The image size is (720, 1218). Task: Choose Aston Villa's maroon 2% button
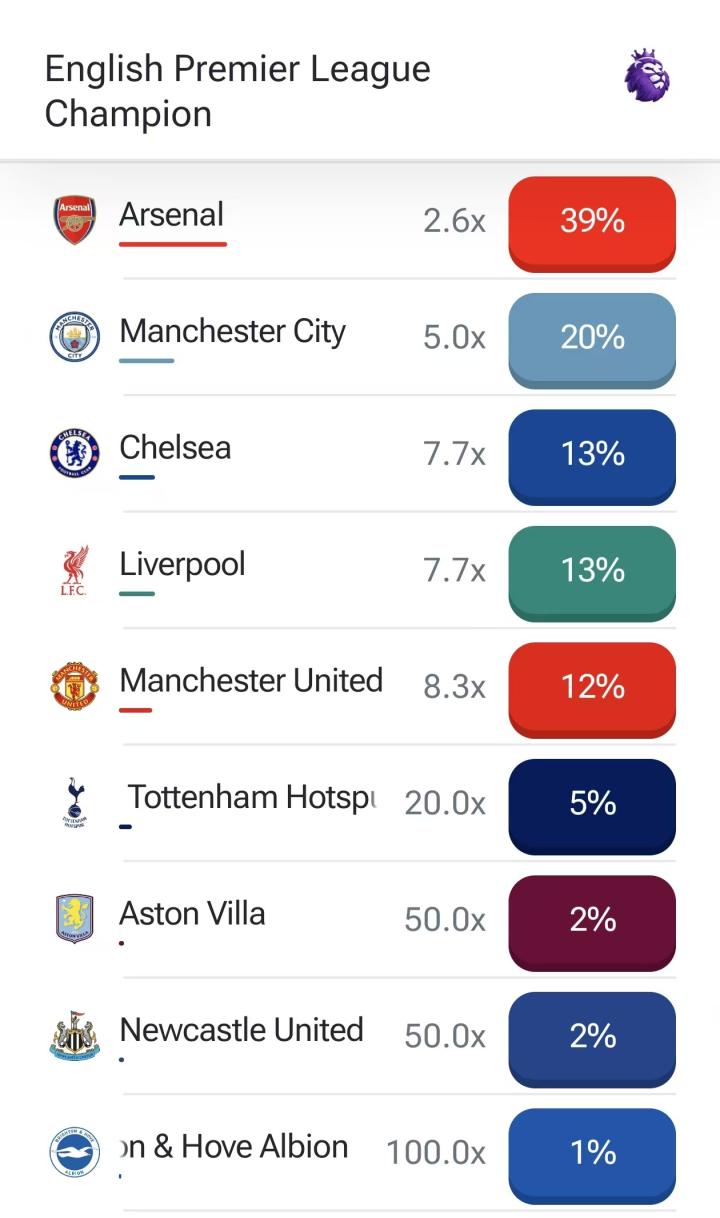pos(592,922)
